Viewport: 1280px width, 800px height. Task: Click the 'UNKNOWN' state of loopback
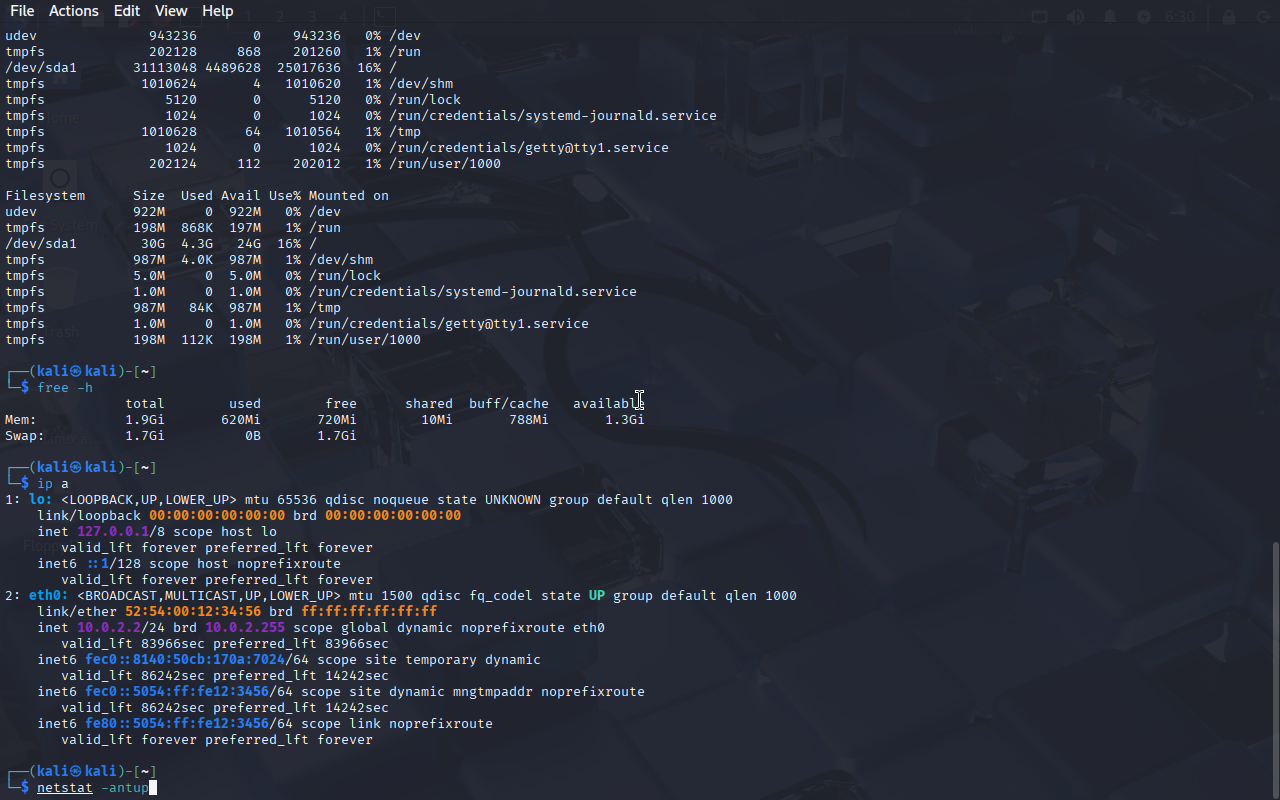click(513, 500)
